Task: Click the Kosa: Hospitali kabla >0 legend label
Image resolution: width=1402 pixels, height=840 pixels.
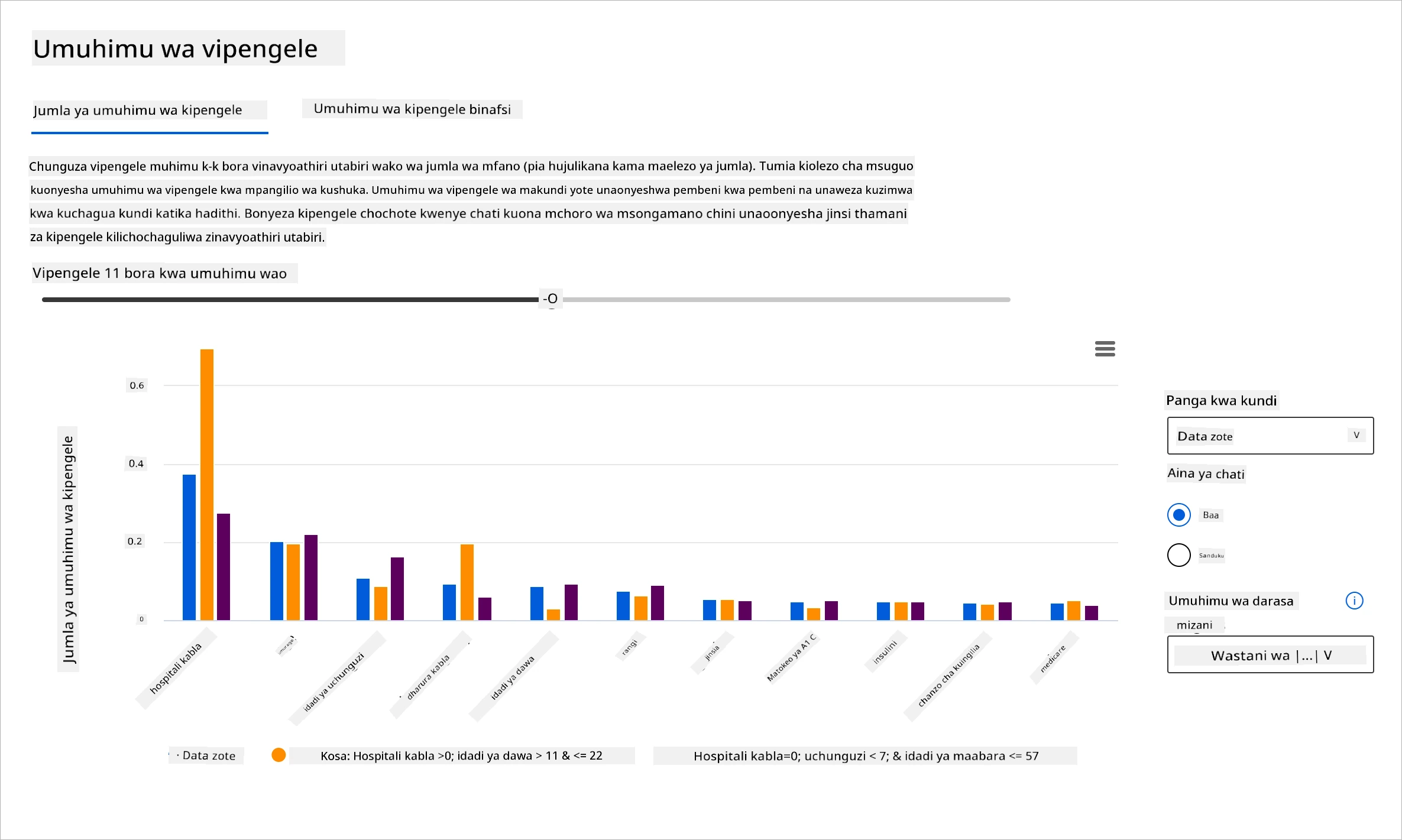Action: [462, 755]
